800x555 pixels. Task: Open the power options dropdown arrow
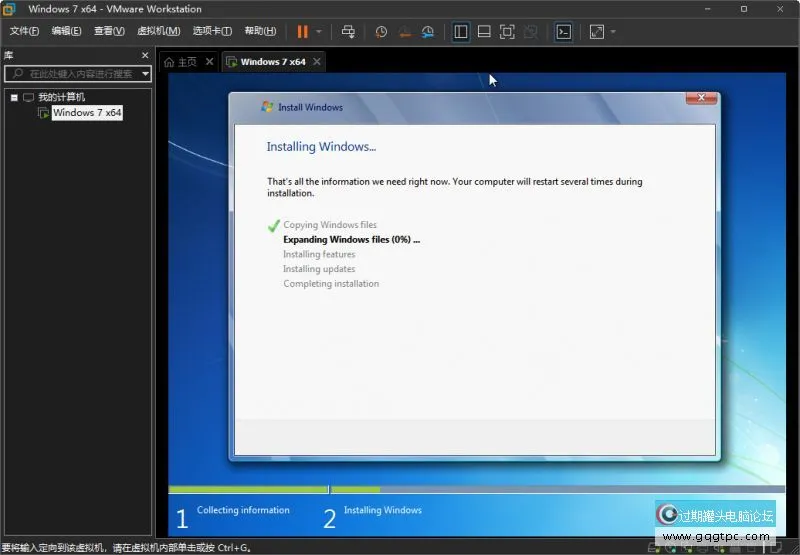click(x=319, y=32)
